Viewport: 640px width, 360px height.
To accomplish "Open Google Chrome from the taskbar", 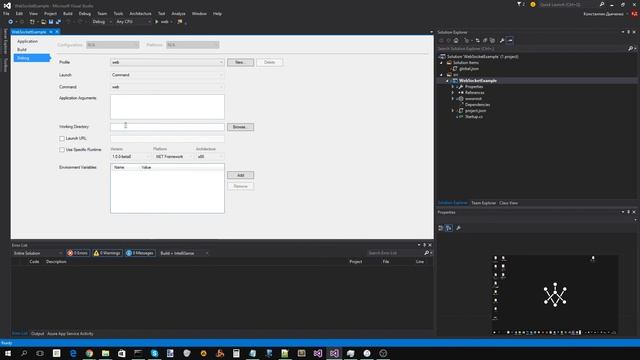I will click(89, 353).
